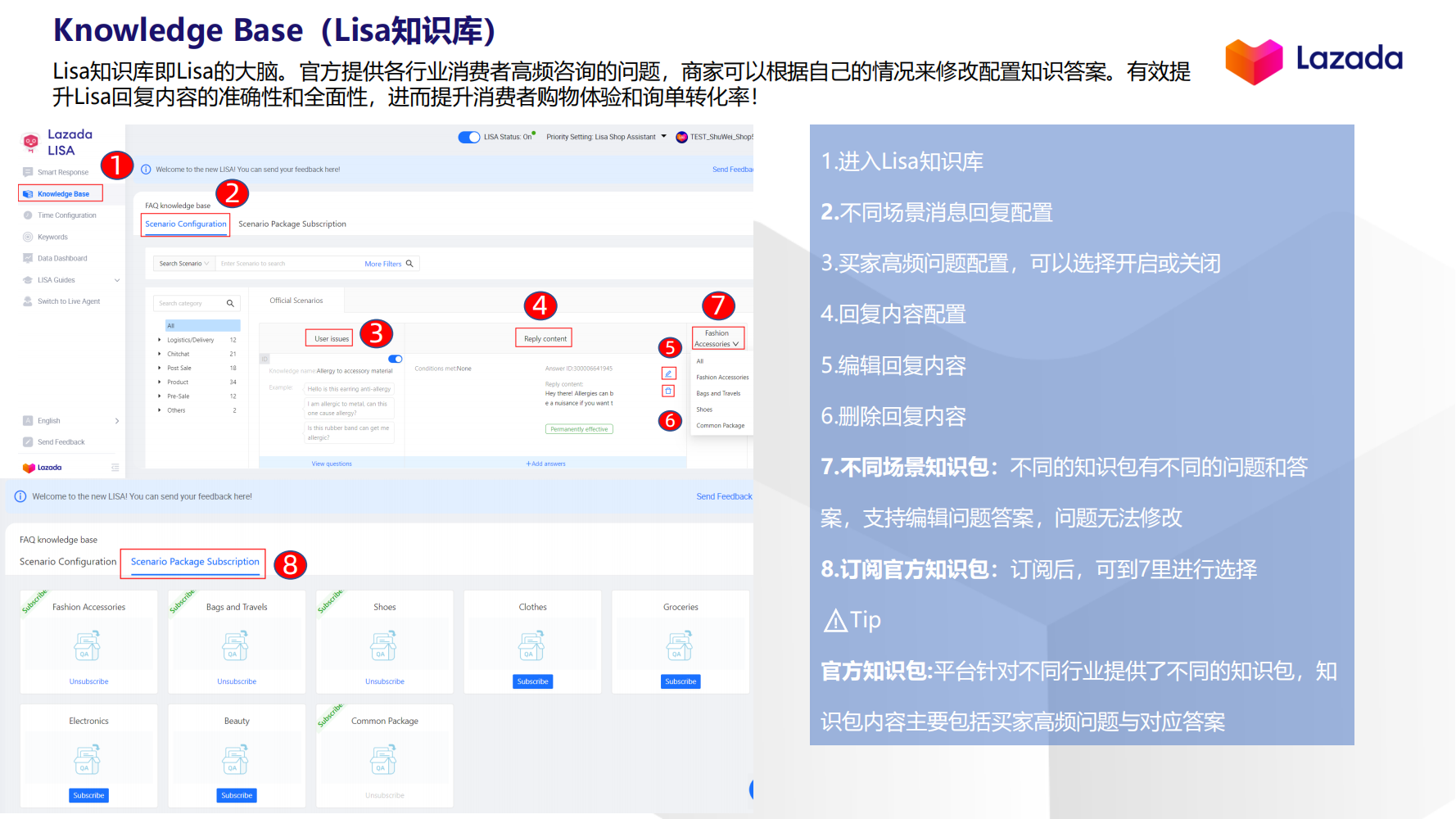Open Time Configuration settings

[x=66, y=215]
